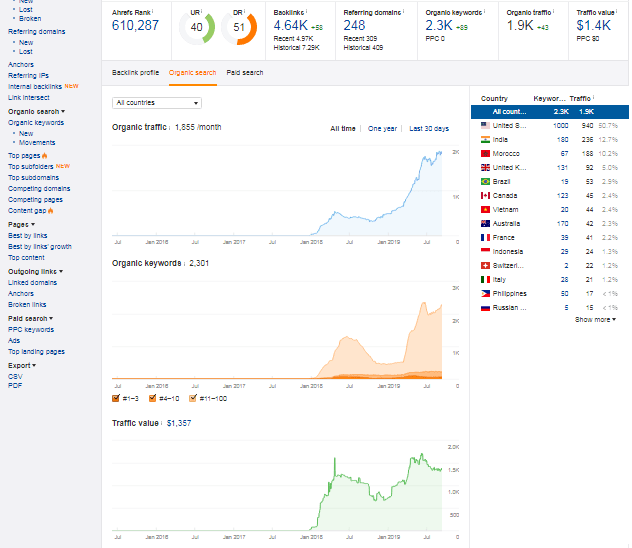Screen dimensions: 632x548
Task: Open Movements under Organic keywords
Action: (37, 143)
